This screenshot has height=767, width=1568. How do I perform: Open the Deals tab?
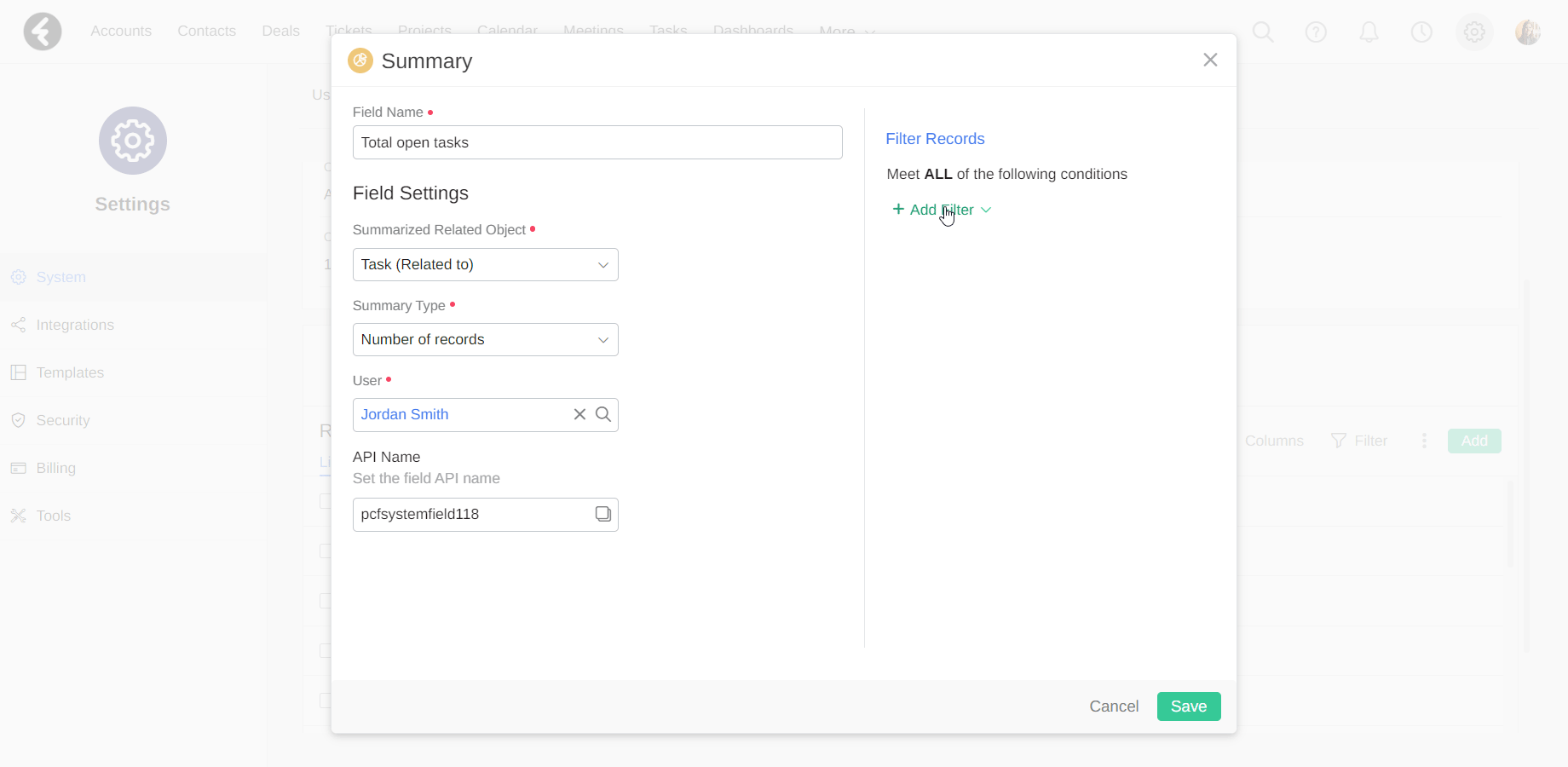pos(280,31)
